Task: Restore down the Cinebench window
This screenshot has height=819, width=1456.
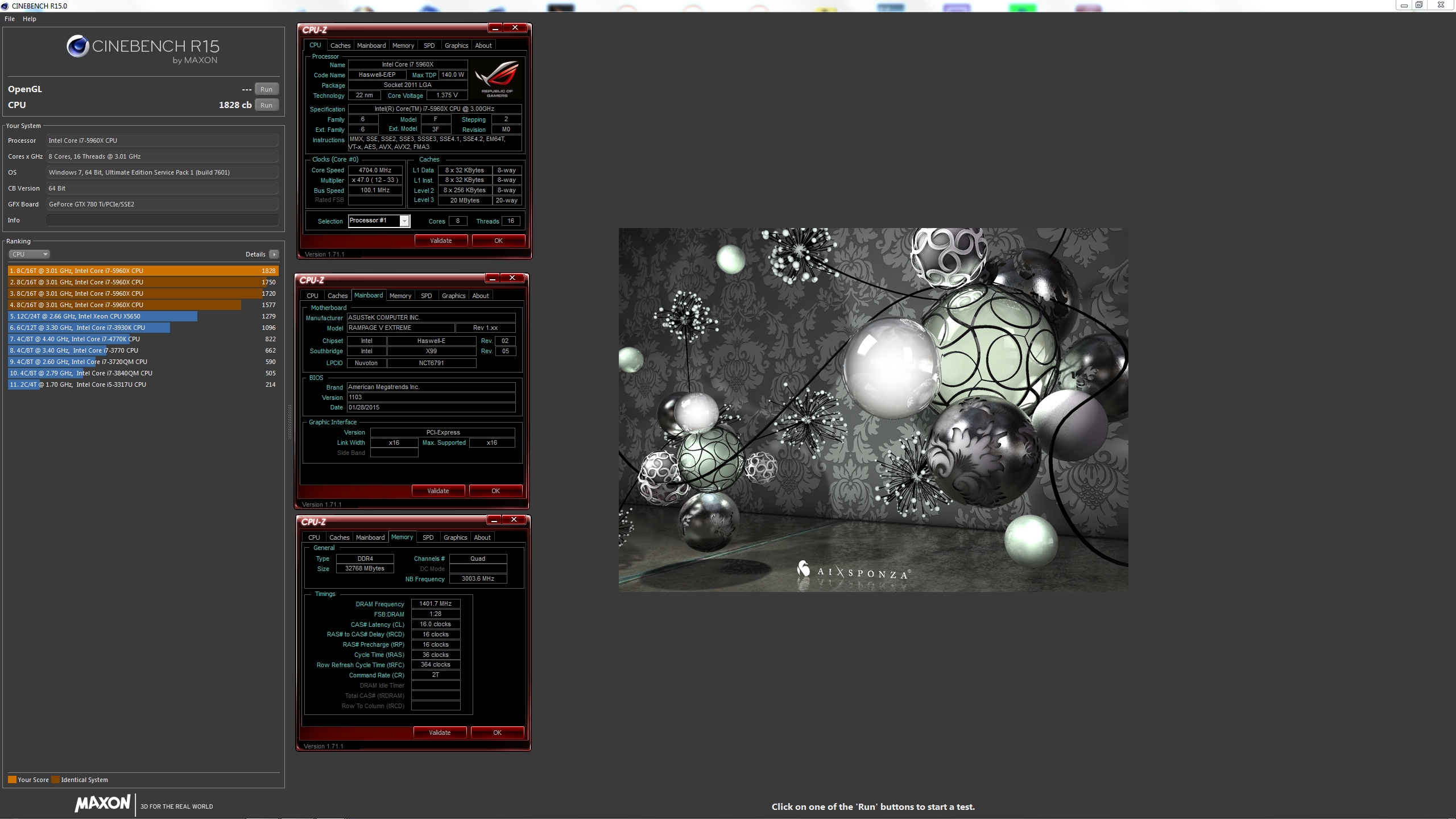Action: click(1419, 5)
